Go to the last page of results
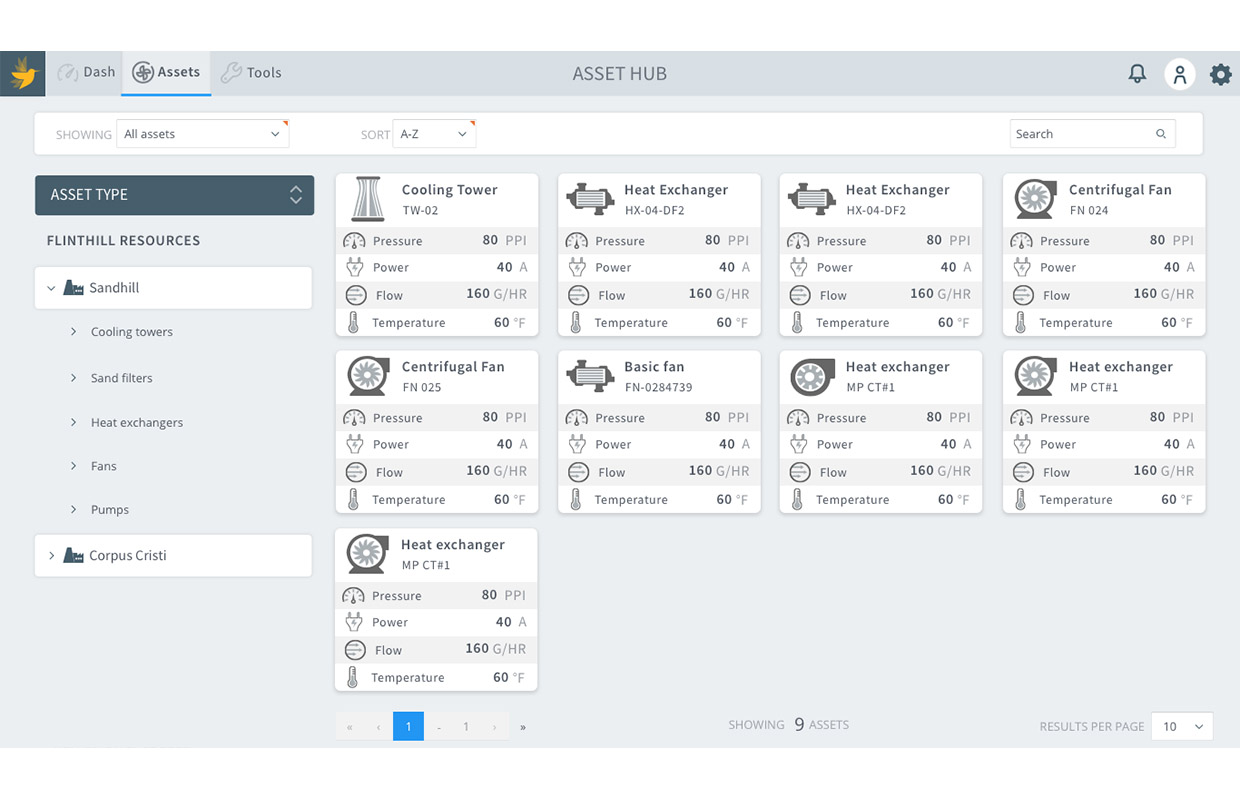 coord(523,727)
